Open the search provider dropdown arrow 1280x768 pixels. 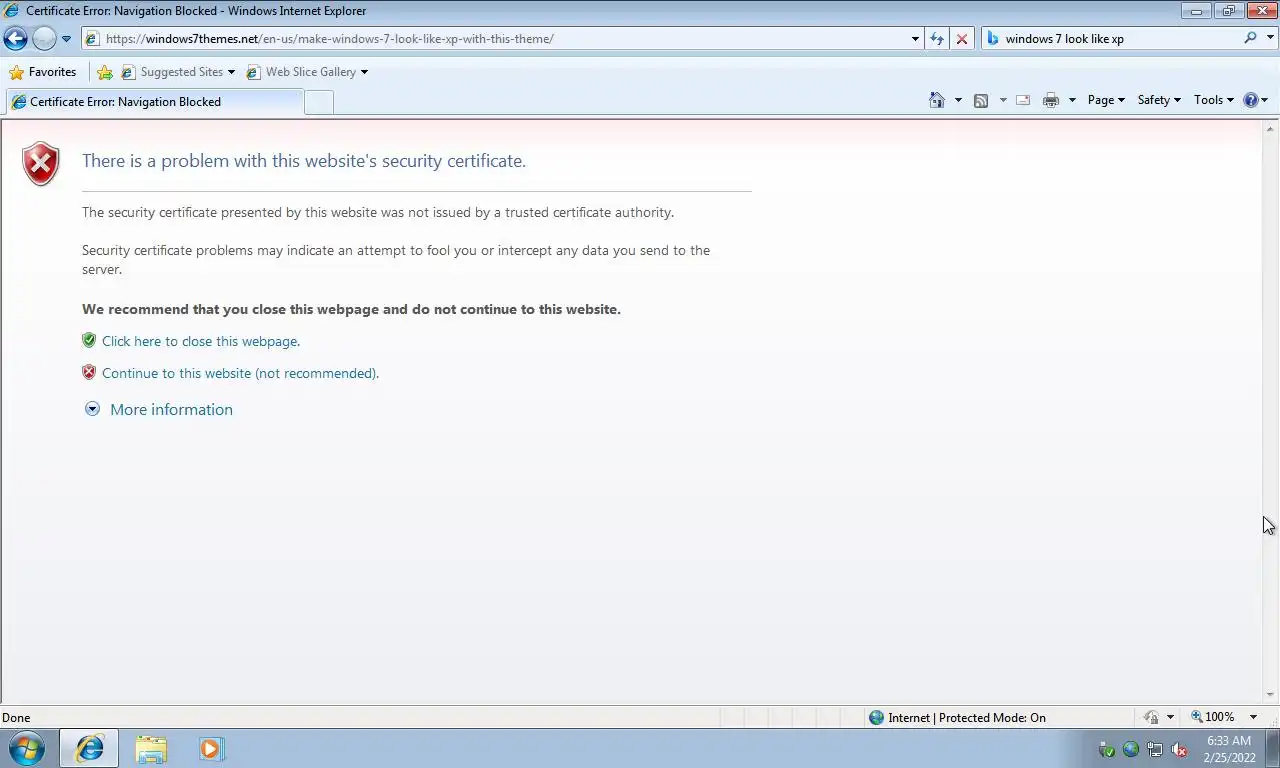point(1268,39)
